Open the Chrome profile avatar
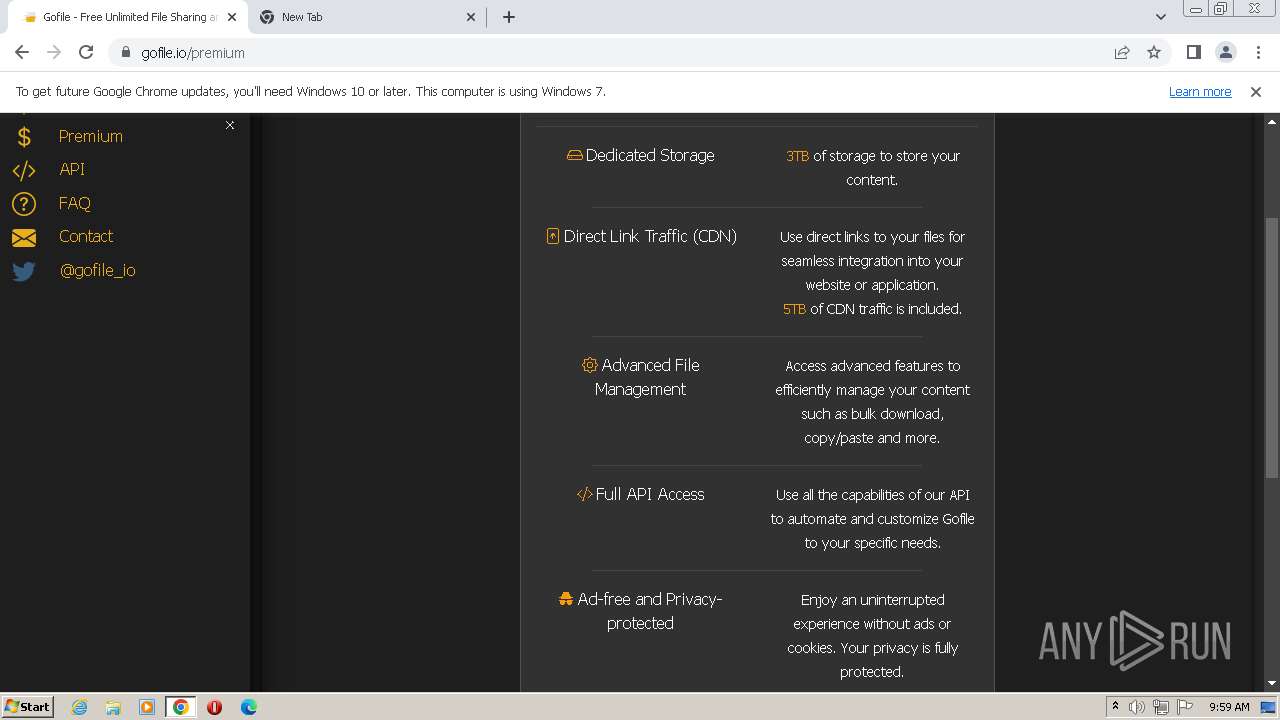 [1226, 53]
